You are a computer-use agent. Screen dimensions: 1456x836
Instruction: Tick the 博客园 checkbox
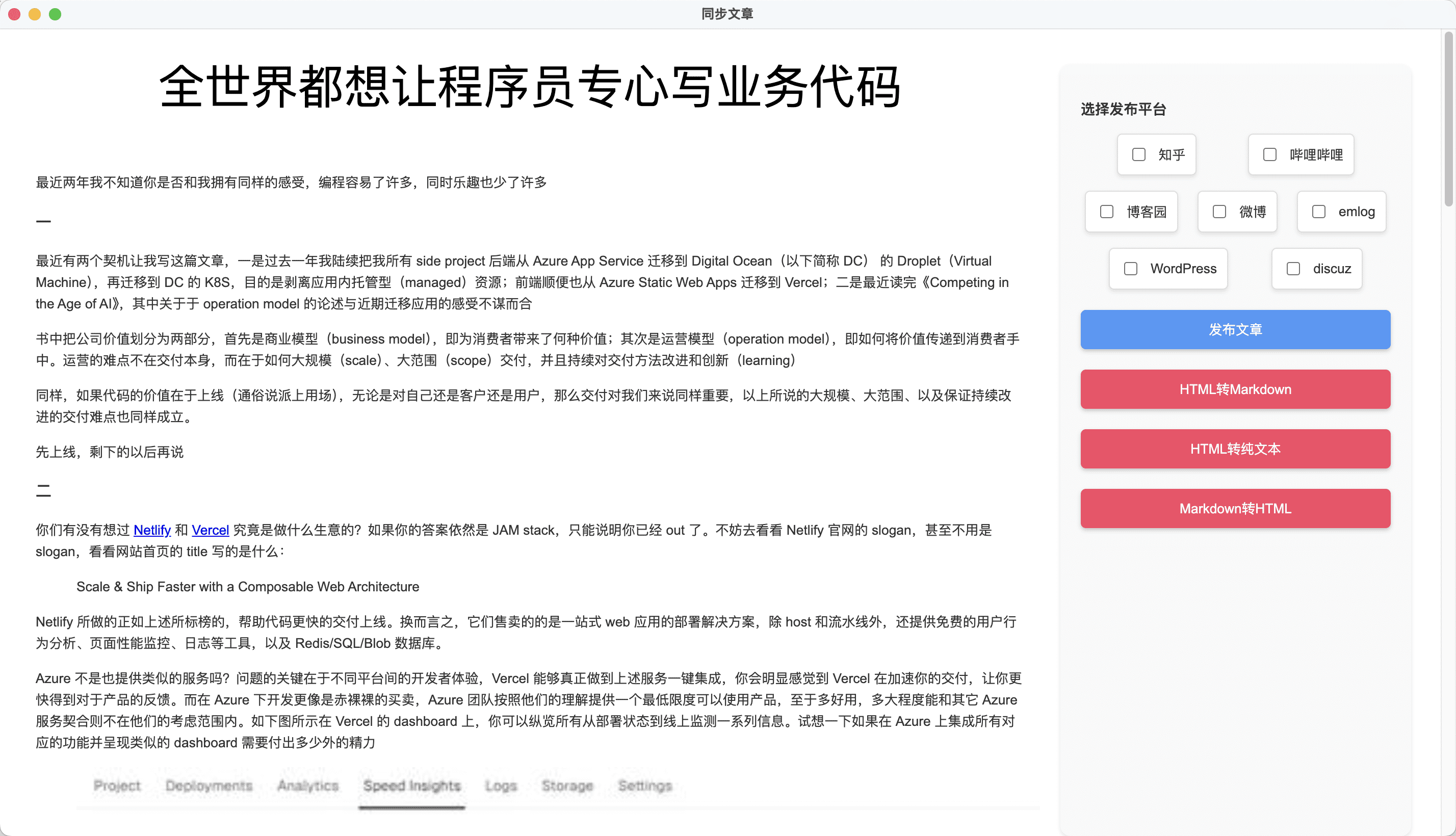click(1106, 212)
